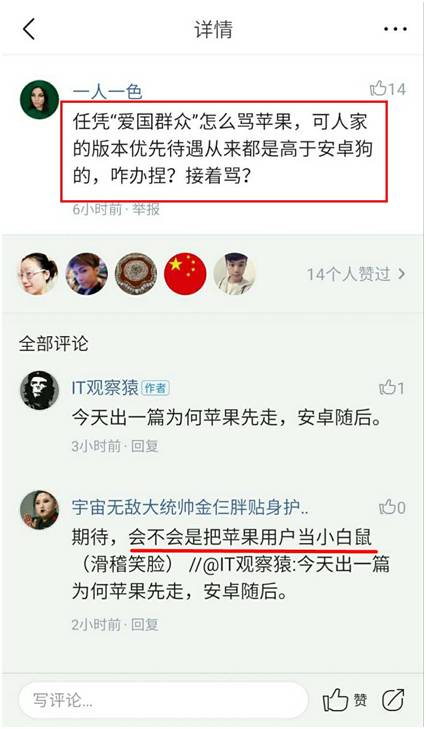Viewport: 426px width, 729px height.
Task: Like IT观察猿's comment thumbs-up
Action: [x=391, y=388]
